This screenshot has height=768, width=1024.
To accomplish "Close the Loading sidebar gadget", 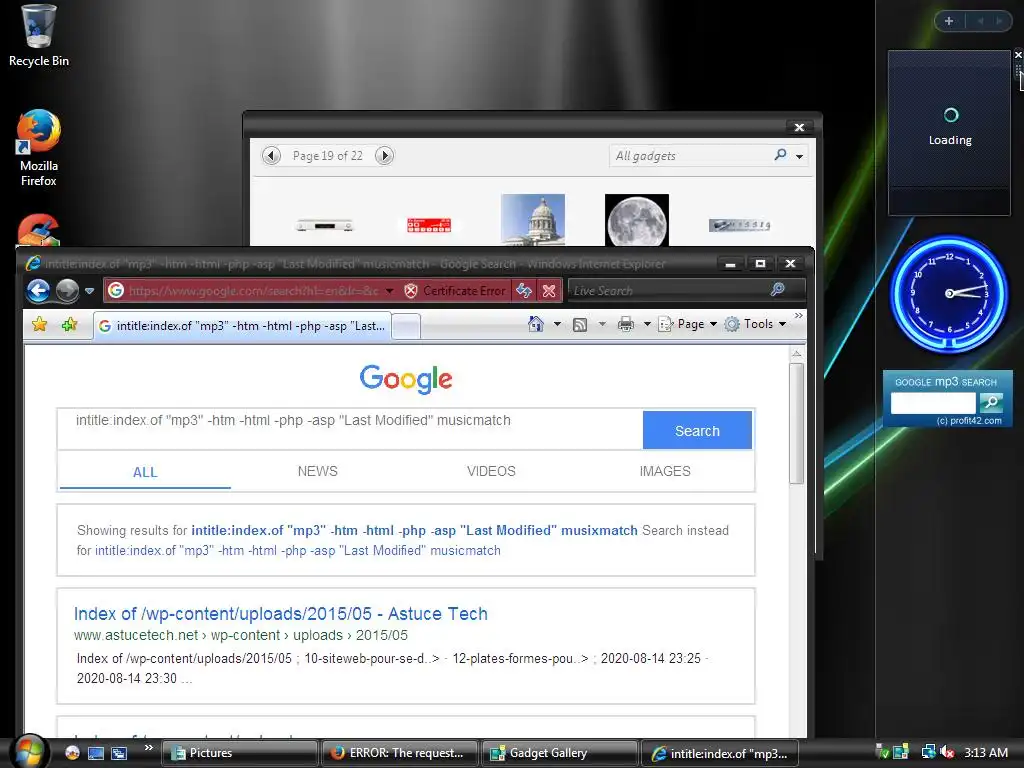I will (x=1017, y=55).
